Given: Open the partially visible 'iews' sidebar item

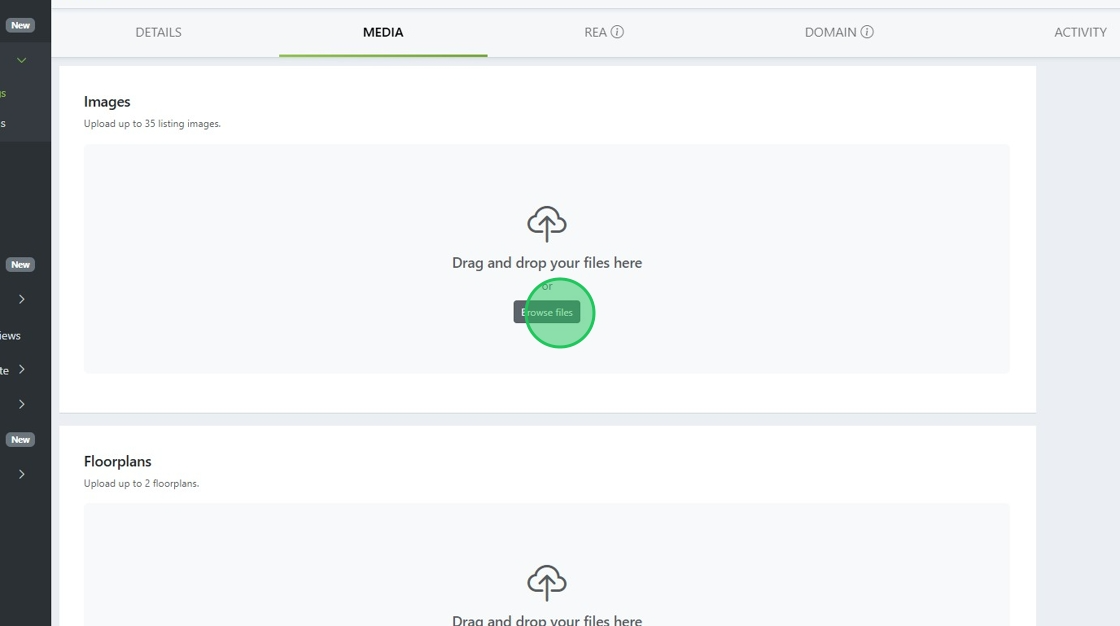Looking at the screenshot, I should pyautogui.click(x=10, y=336).
